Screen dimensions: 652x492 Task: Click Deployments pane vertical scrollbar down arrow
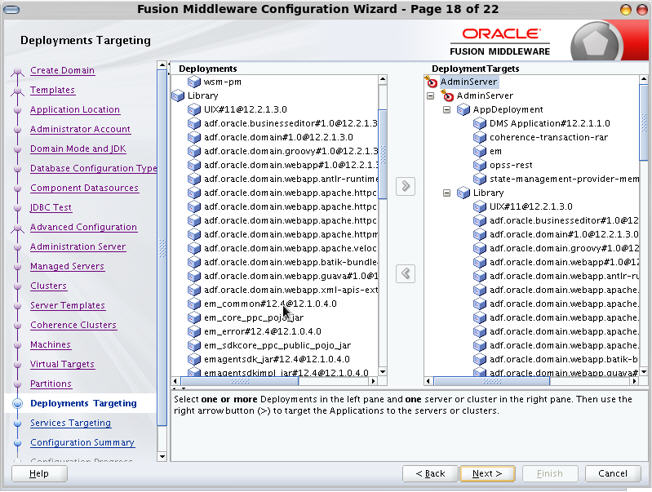tap(383, 372)
